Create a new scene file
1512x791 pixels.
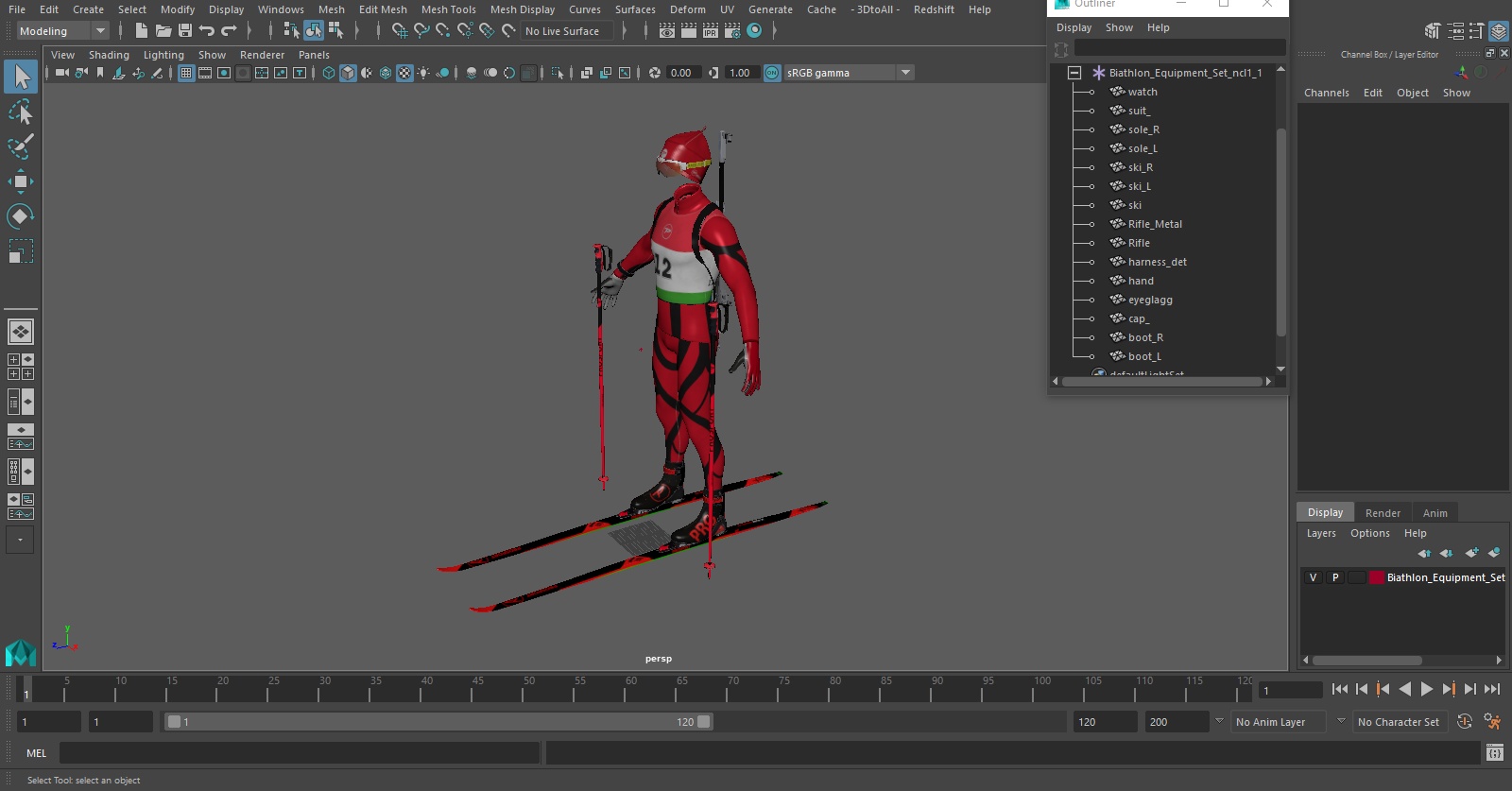pos(141,31)
